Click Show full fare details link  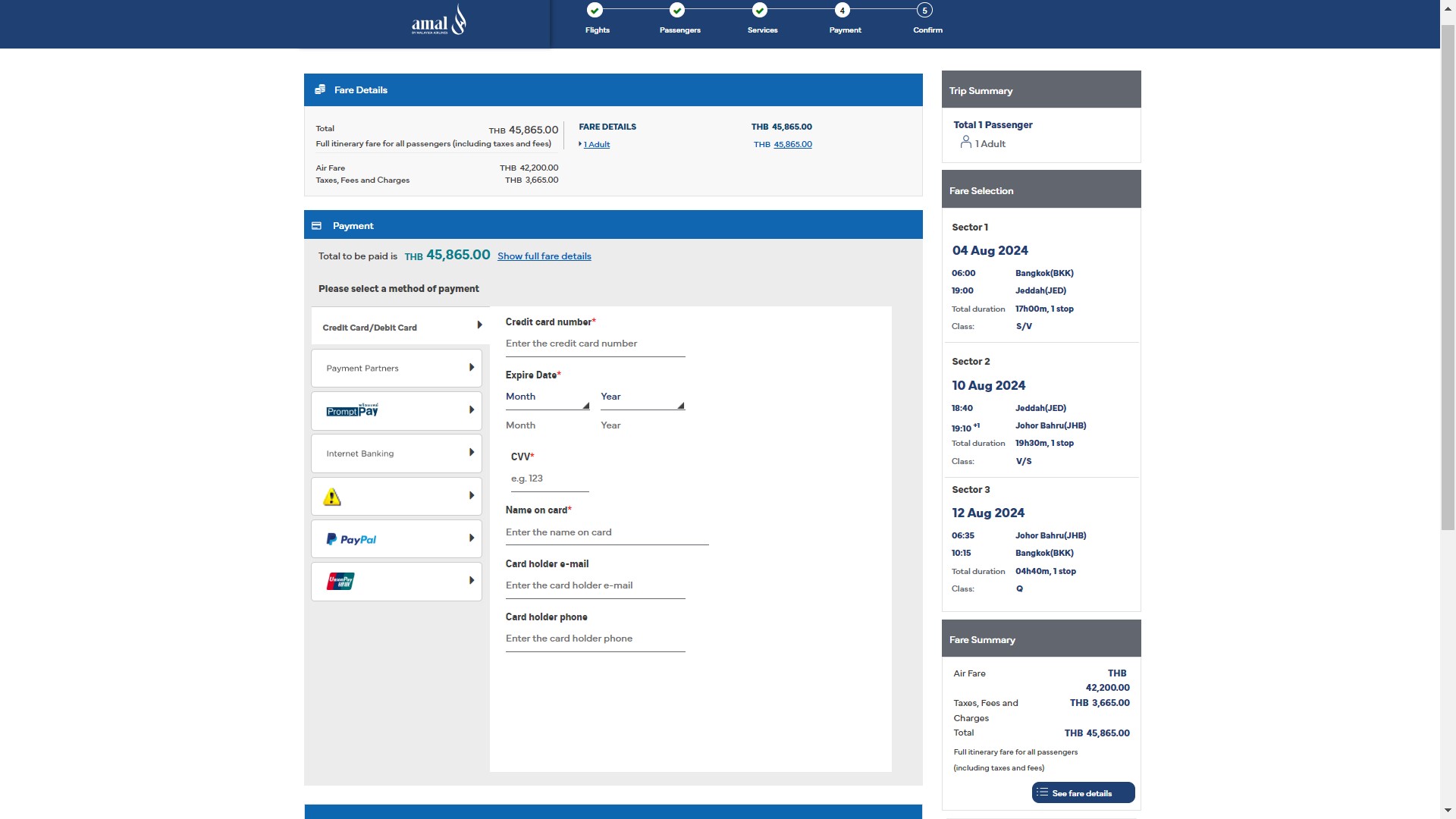pyautogui.click(x=544, y=256)
